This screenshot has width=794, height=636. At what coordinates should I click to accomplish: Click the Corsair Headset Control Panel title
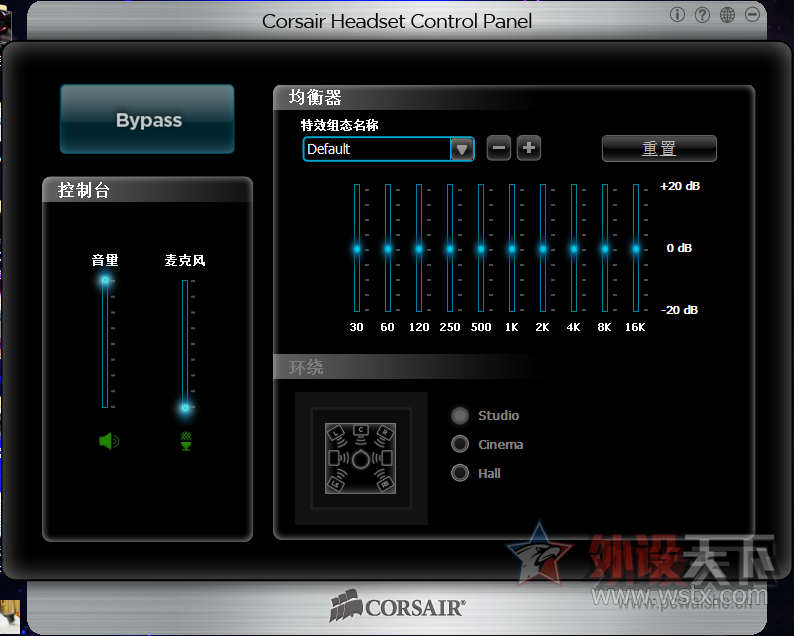pyautogui.click(x=397, y=21)
